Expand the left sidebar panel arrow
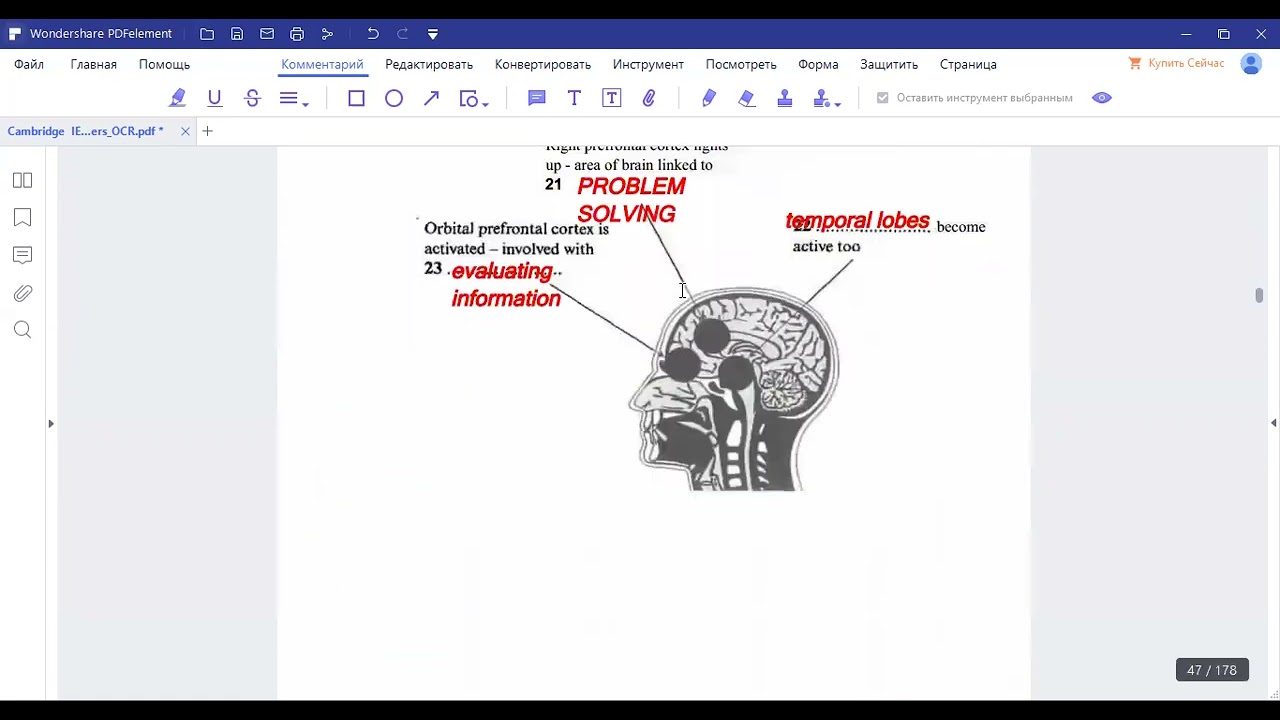Viewport: 1280px width, 720px height. click(x=51, y=424)
